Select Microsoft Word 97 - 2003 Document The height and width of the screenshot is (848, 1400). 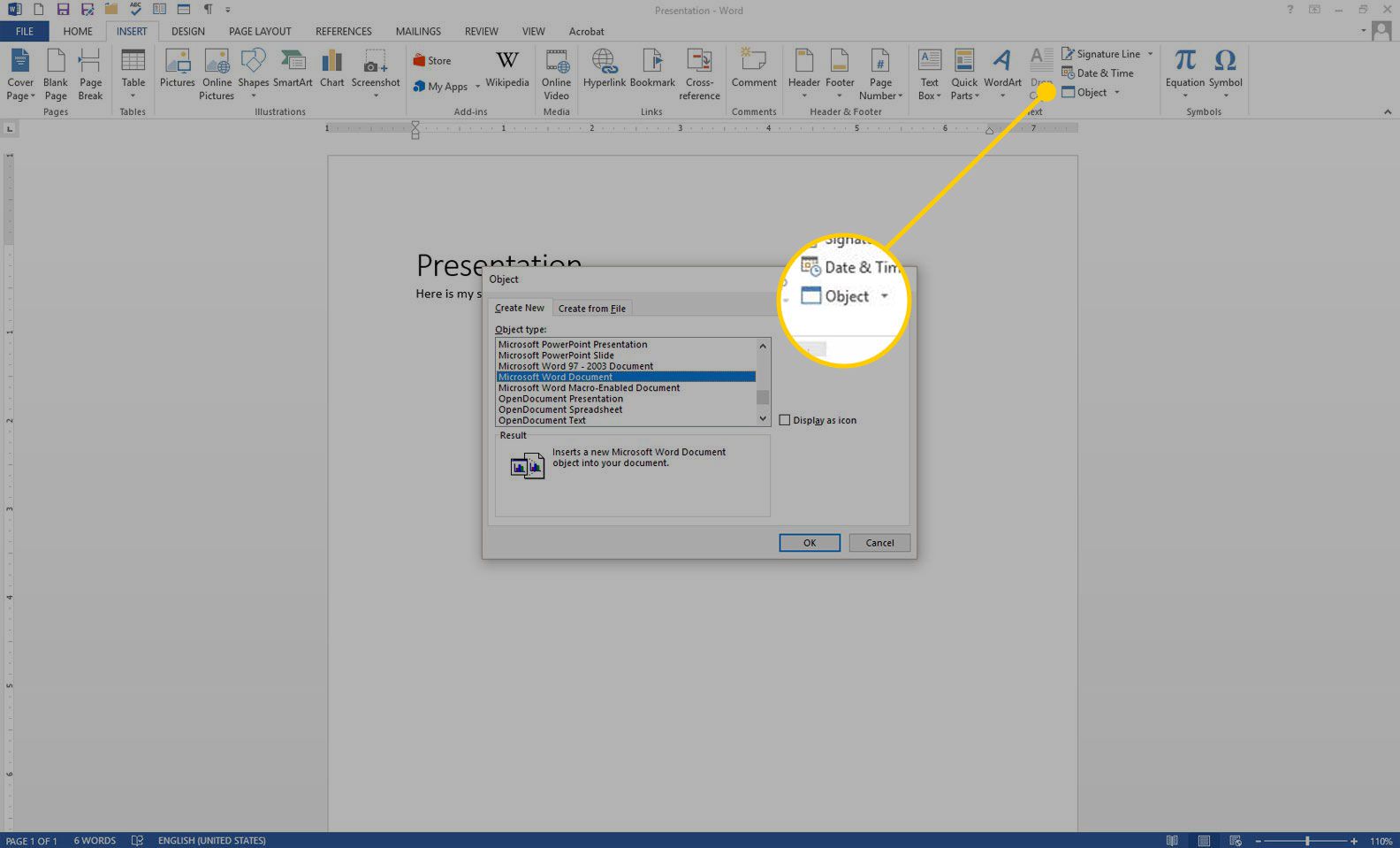tap(626, 366)
